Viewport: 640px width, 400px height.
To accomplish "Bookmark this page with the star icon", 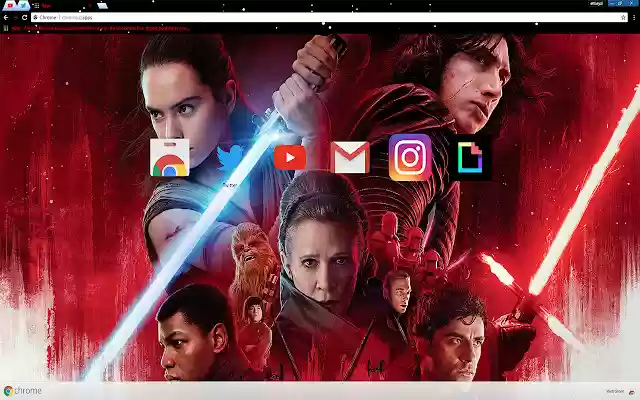I will pos(623,18).
